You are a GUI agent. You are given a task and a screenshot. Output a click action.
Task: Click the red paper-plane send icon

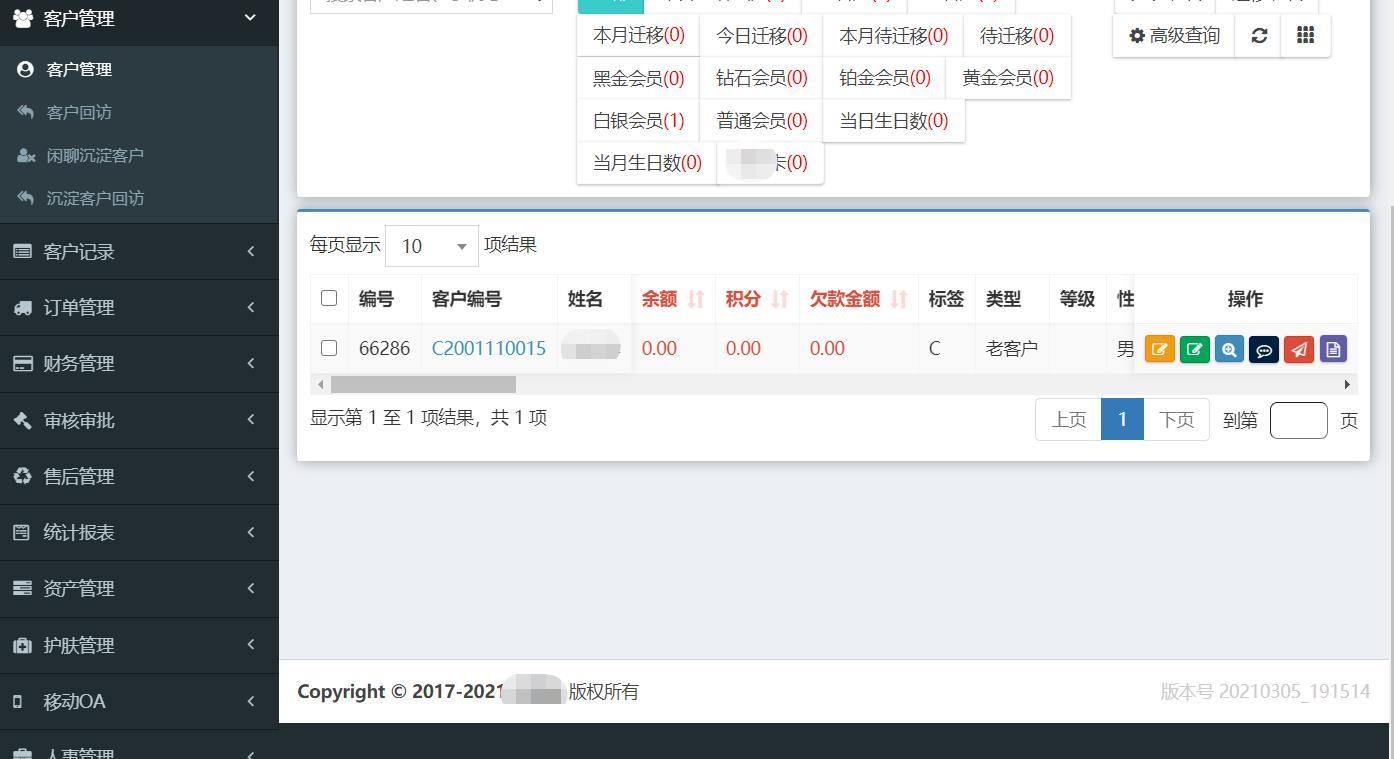(x=1298, y=349)
